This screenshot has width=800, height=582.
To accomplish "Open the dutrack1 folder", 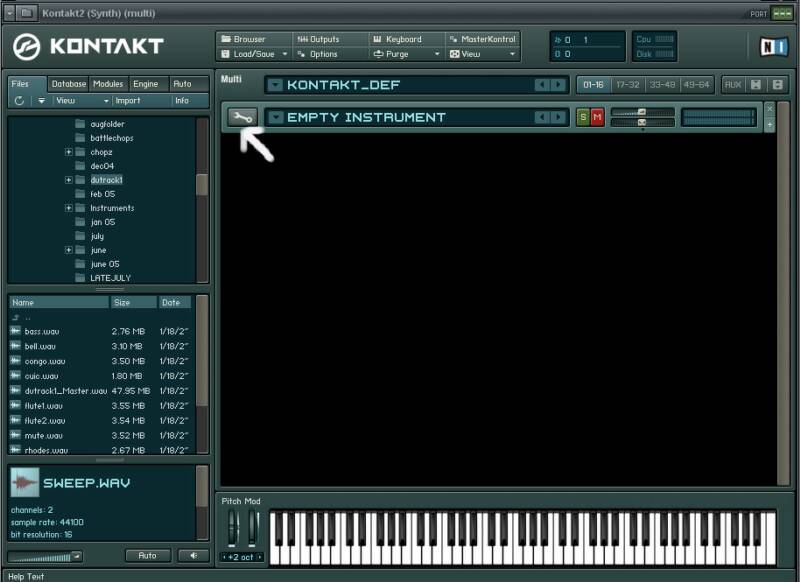I will click(106, 180).
